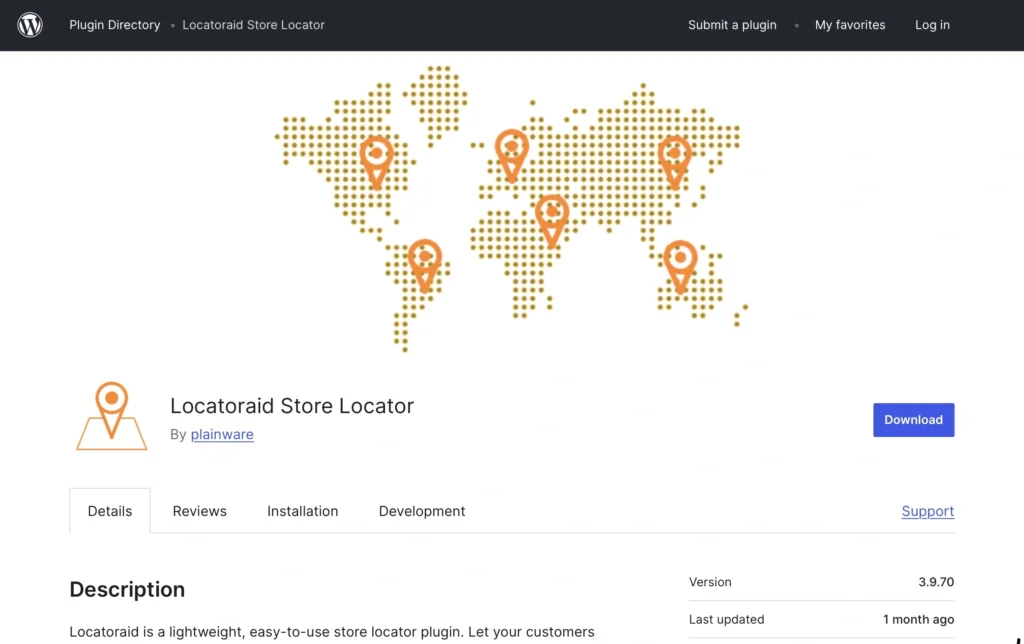Switch to the Reviews tab

click(199, 511)
